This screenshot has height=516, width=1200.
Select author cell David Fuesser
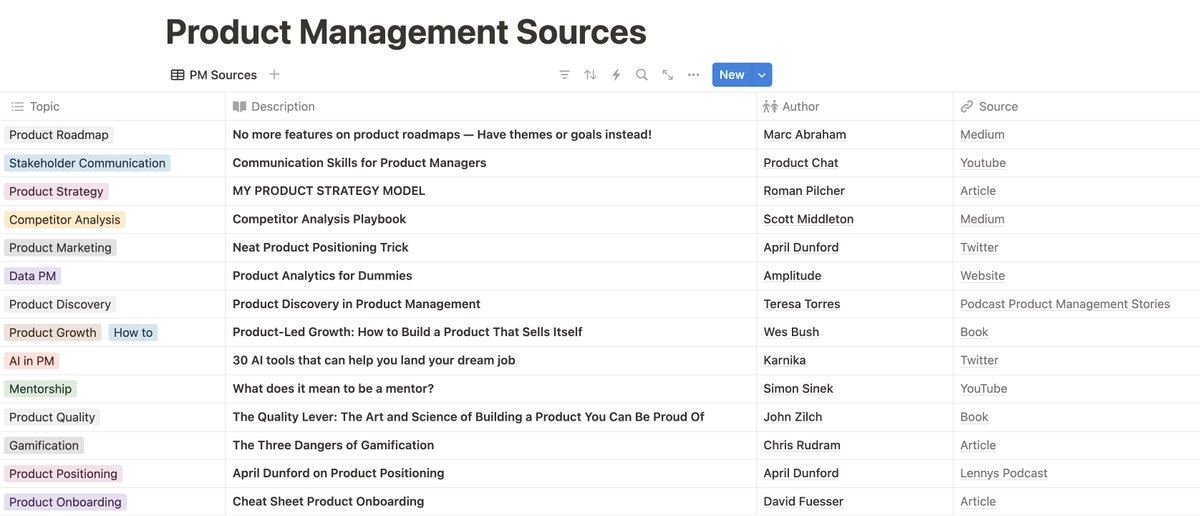(803, 502)
